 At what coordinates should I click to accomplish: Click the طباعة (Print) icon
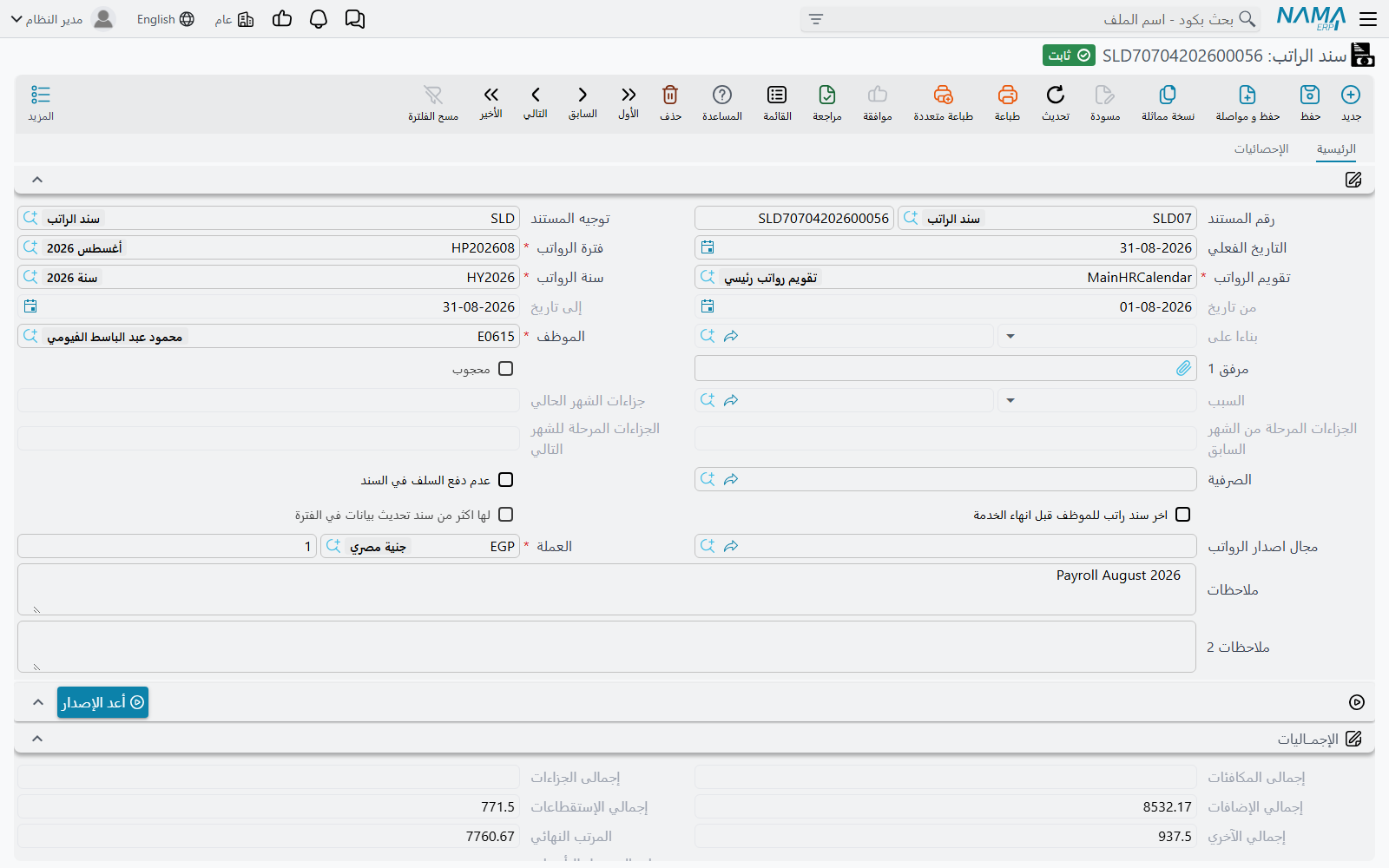tap(1007, 95)
